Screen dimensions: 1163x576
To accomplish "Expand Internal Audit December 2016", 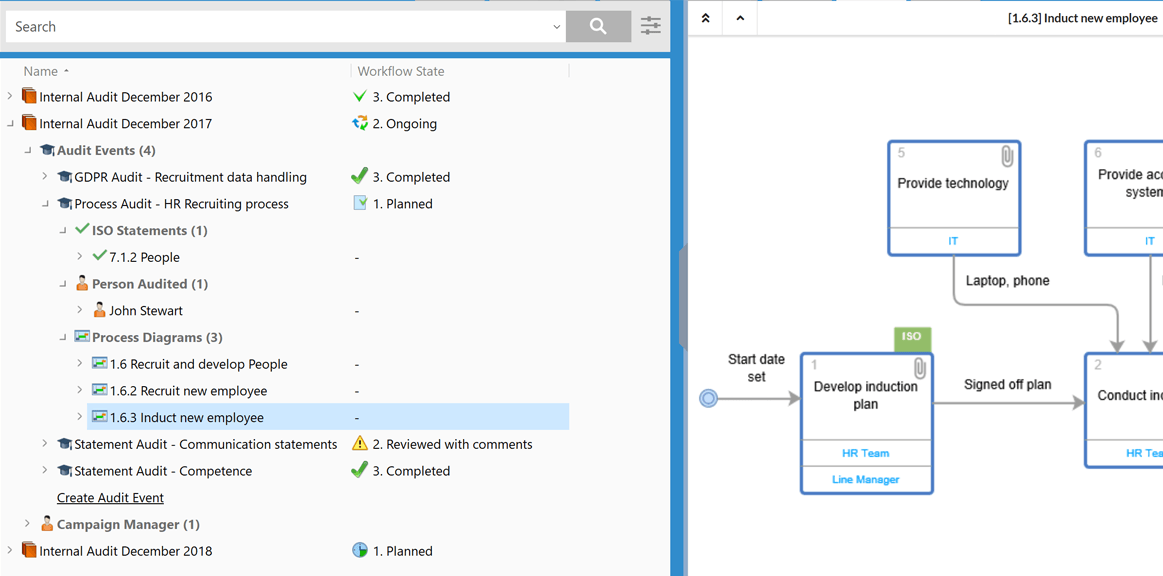I will (10, 96).
